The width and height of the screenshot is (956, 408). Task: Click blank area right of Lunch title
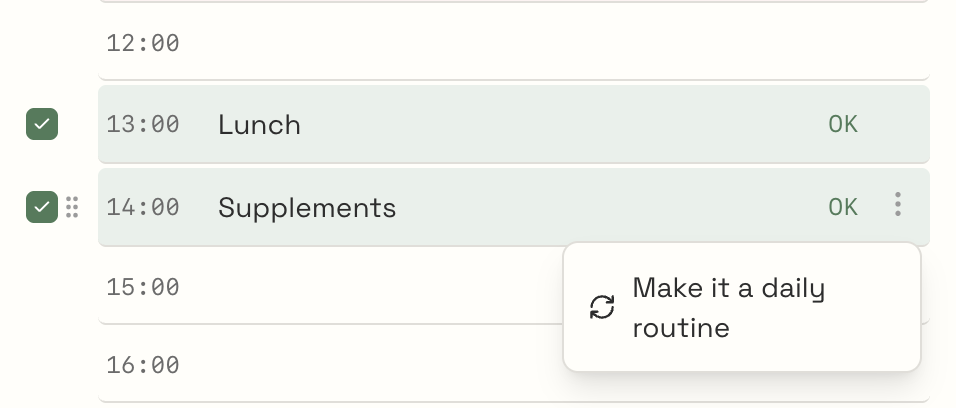[550, 125]
